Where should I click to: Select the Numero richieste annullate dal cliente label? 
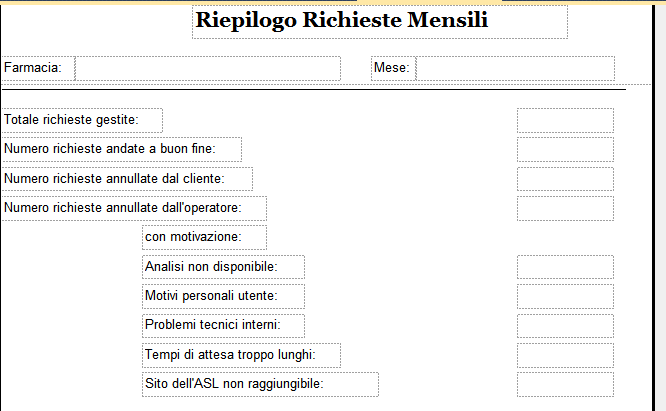tap(127, 179)
